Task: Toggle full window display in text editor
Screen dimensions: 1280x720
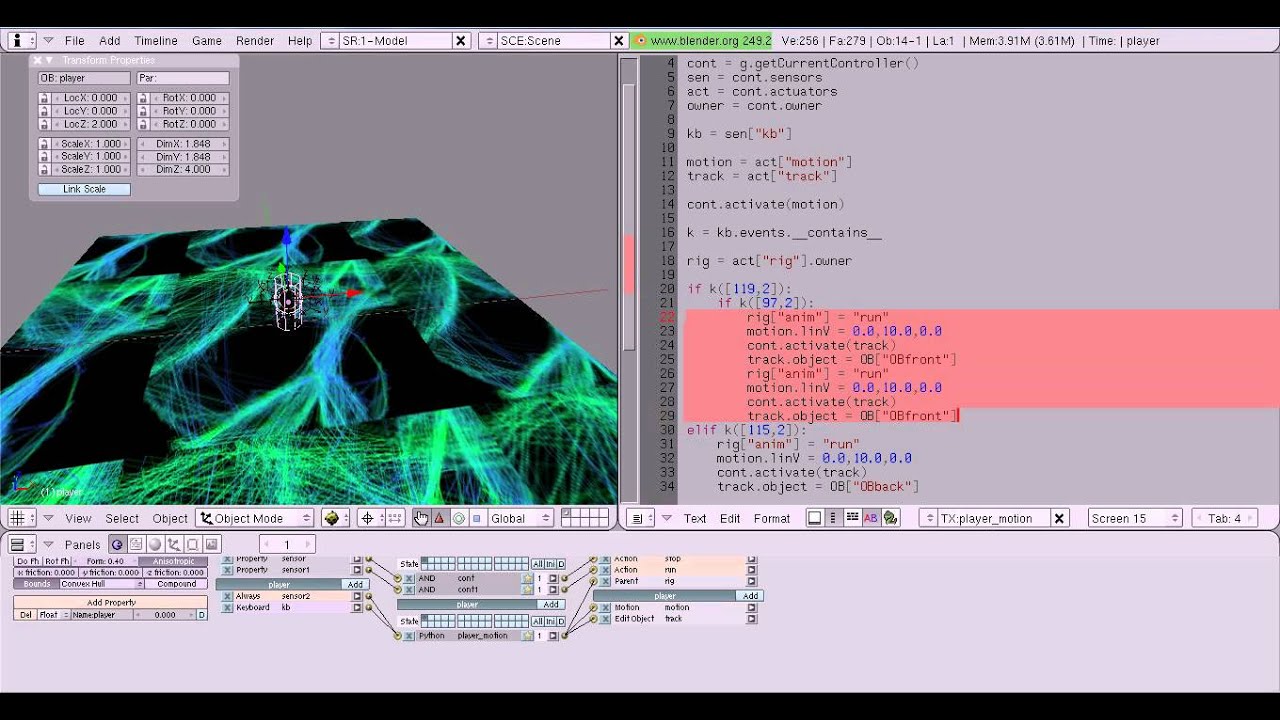Action: click(x=814, y=518)
